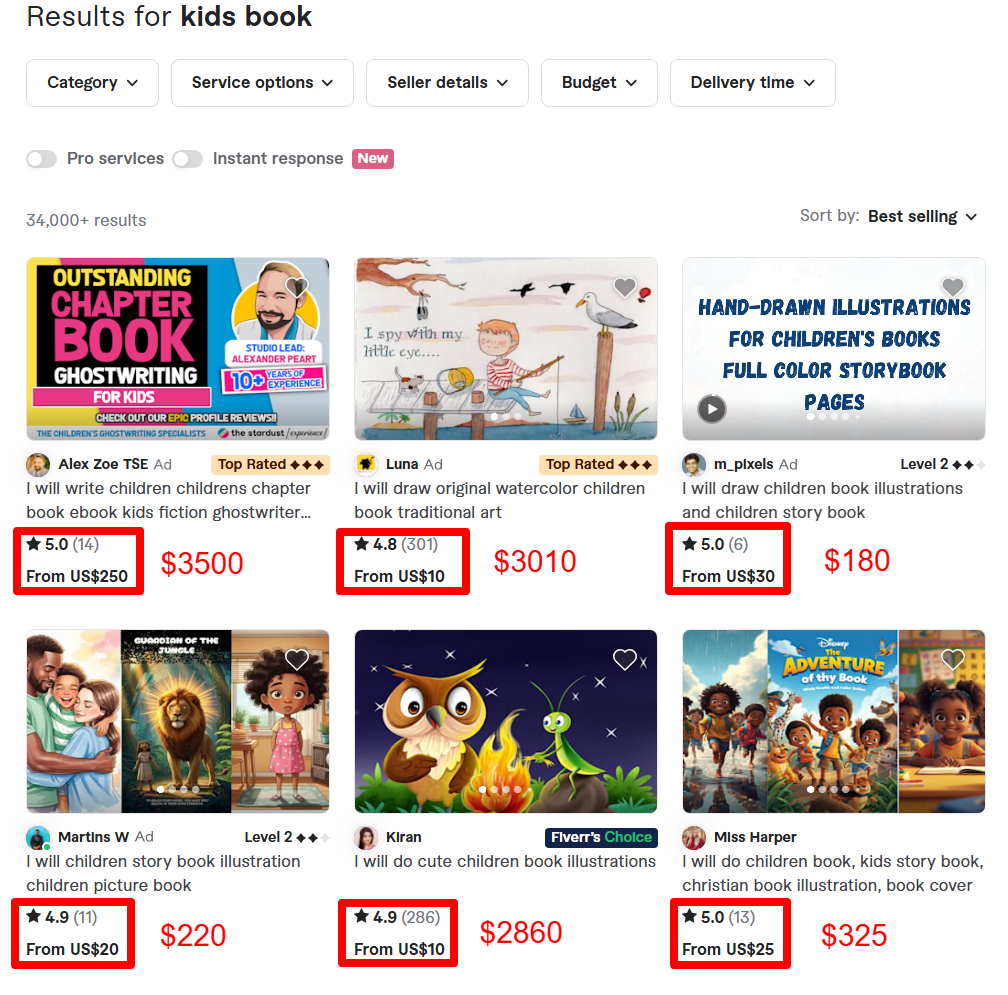Change Sort by Best selling option
The height and width of the screenshot is (995, 1008).
[922, 216]
